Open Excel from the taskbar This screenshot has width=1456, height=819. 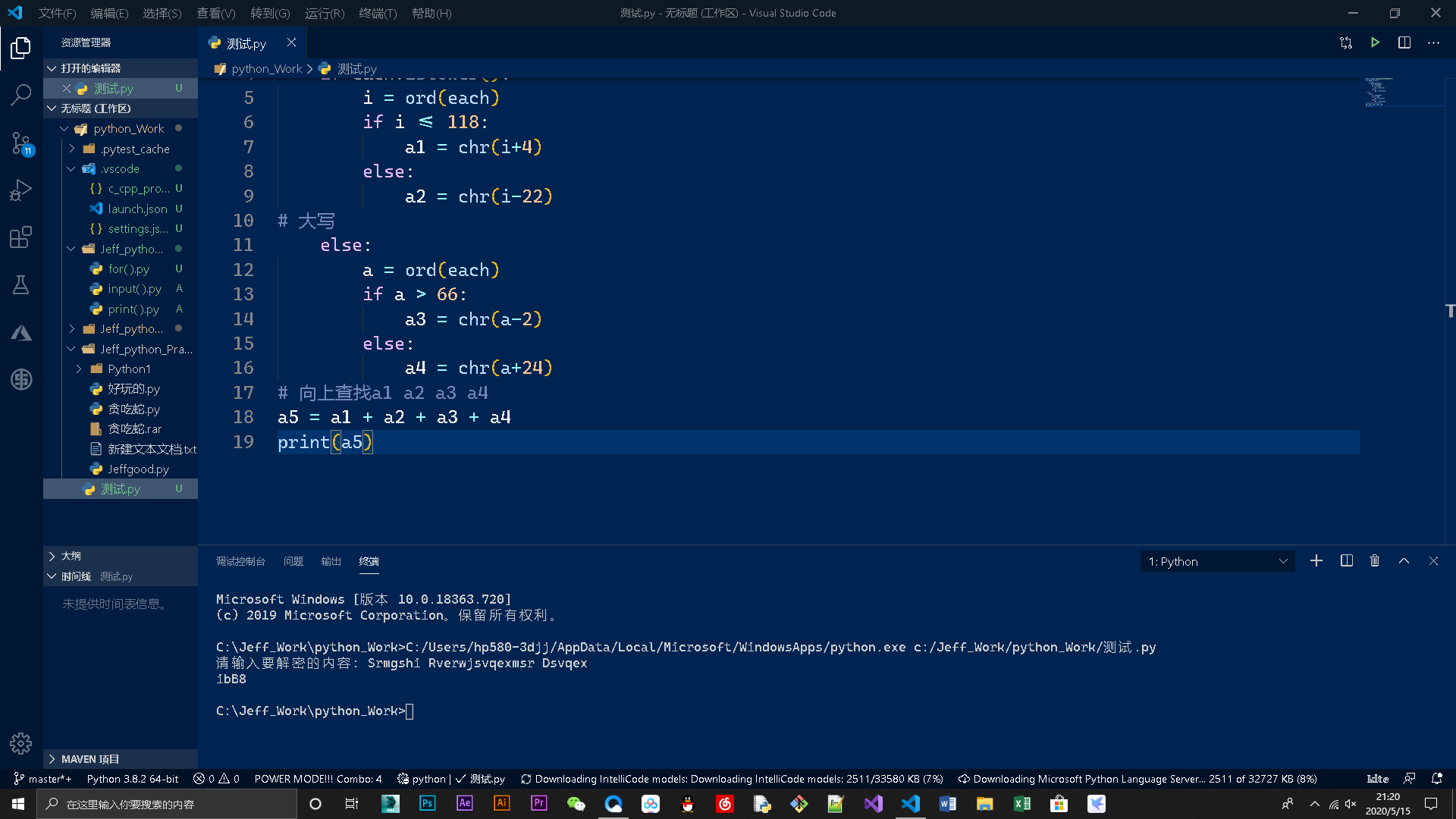click(x=1021, y=804)
